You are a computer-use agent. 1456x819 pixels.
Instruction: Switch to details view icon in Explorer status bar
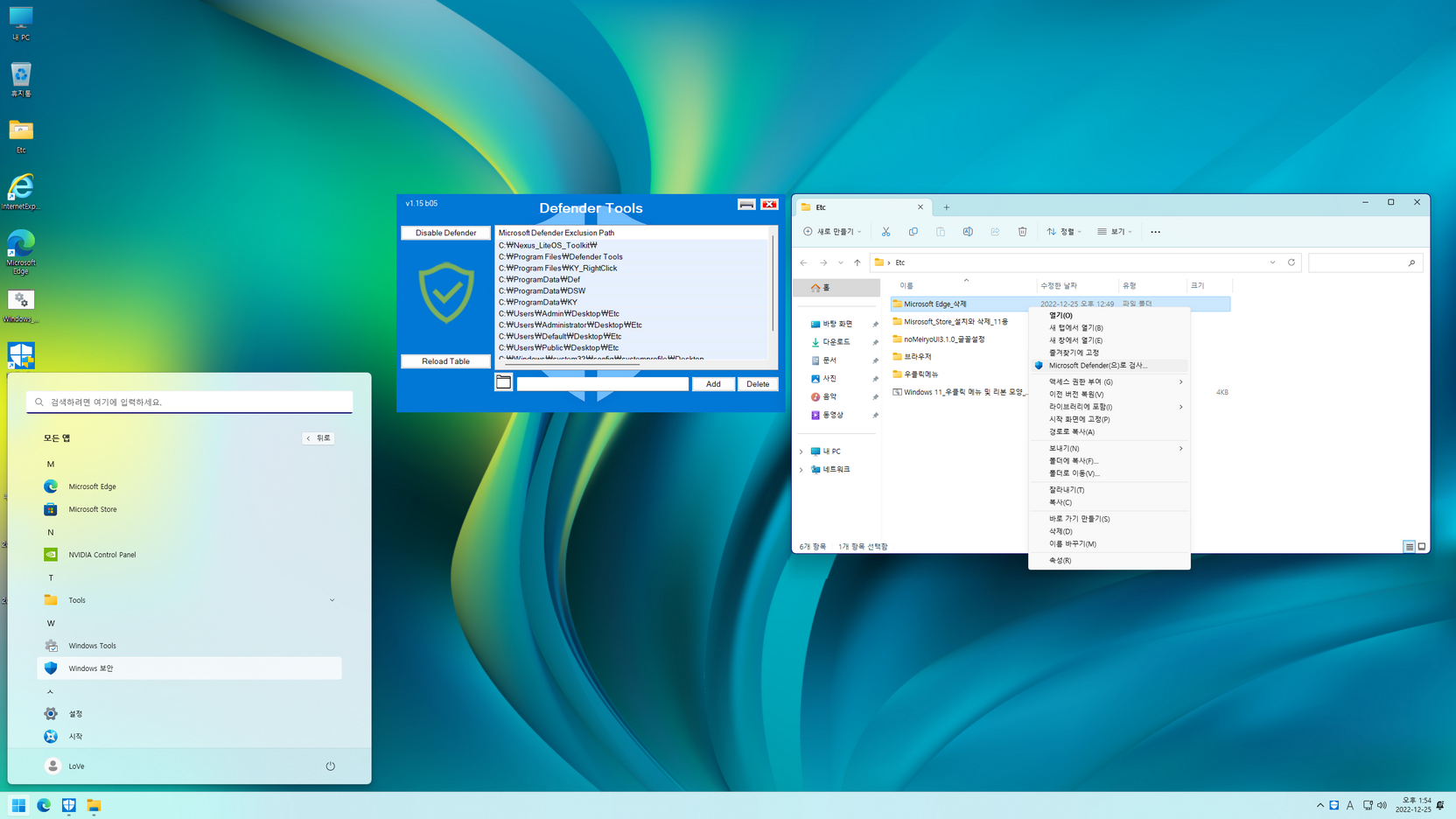[1409, 546]
